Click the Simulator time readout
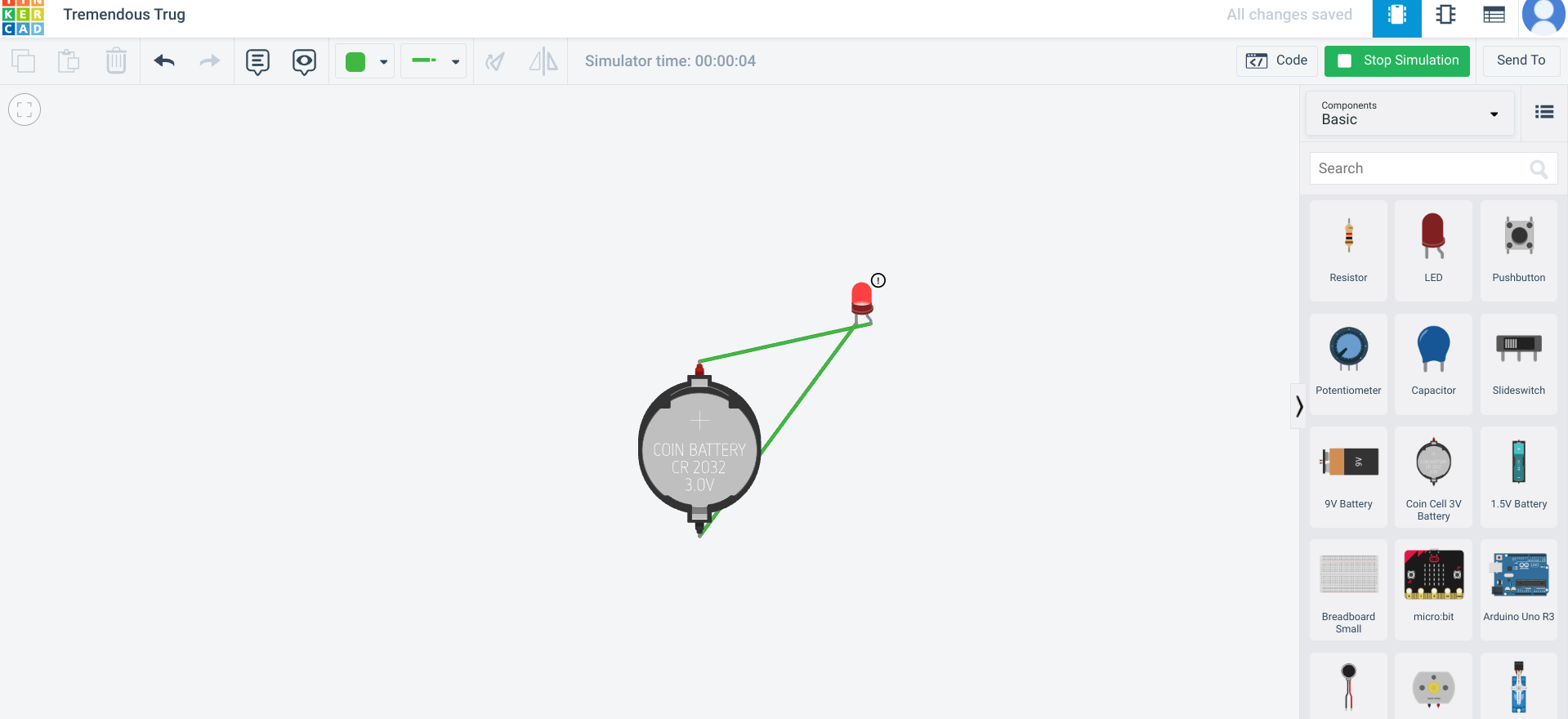 [670, 61]
